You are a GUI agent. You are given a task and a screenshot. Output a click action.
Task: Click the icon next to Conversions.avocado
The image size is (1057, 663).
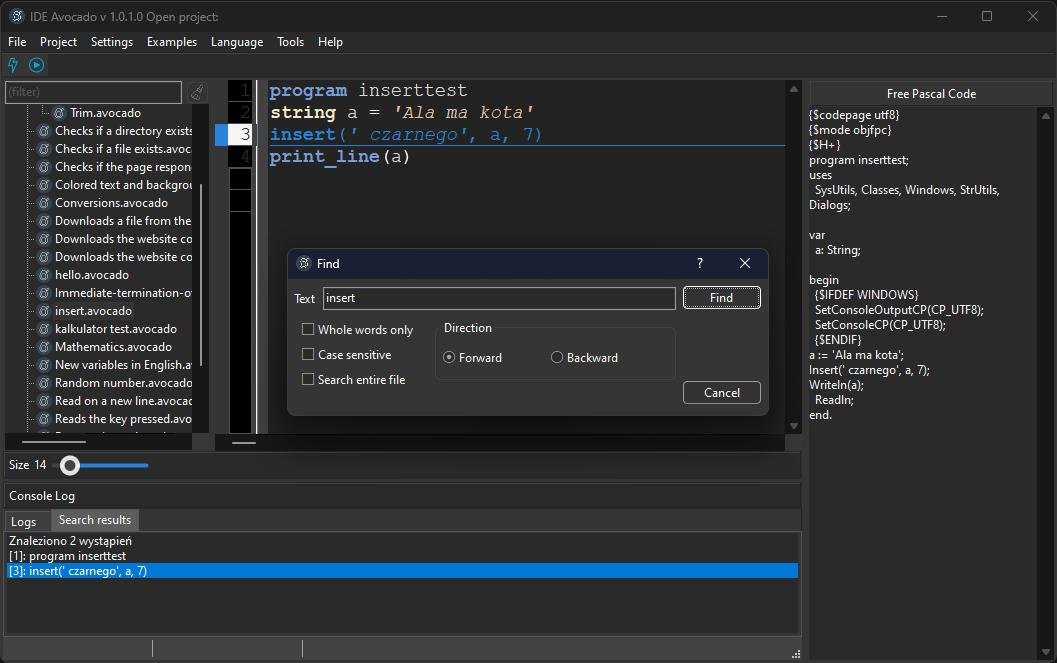pyautogui.click(x=44, y=203)
